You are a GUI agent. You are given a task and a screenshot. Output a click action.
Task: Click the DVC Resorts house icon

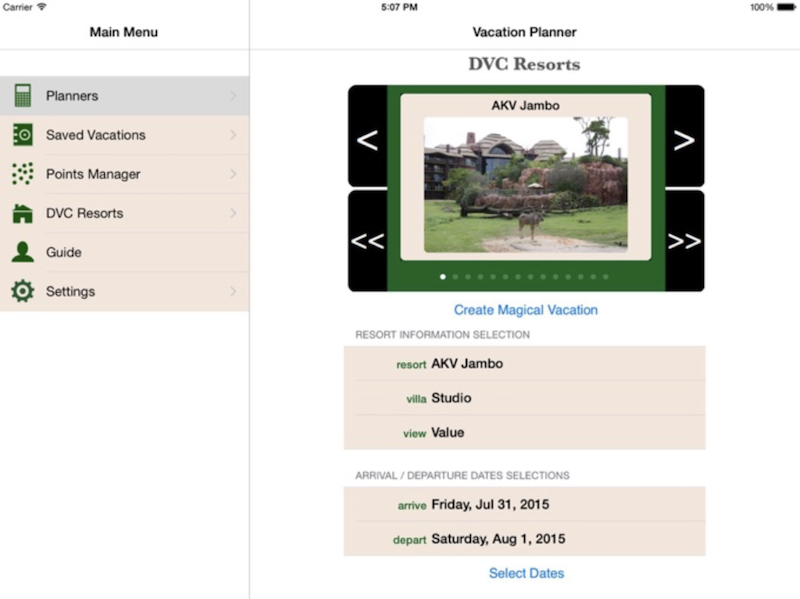[22, 213]
